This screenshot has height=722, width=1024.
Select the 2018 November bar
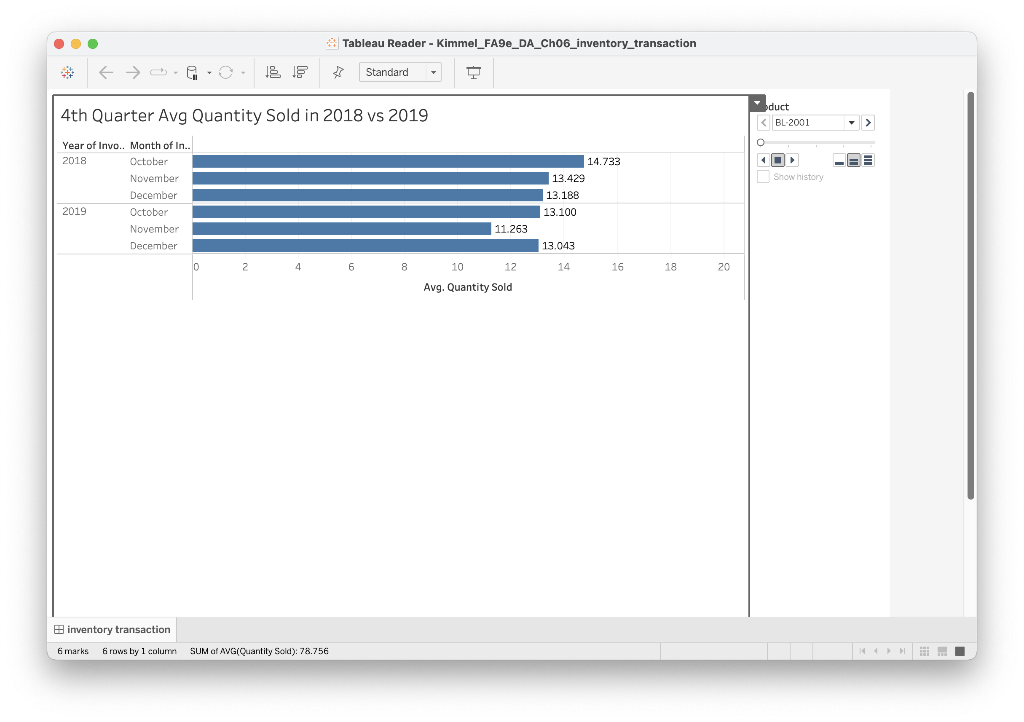370,178
